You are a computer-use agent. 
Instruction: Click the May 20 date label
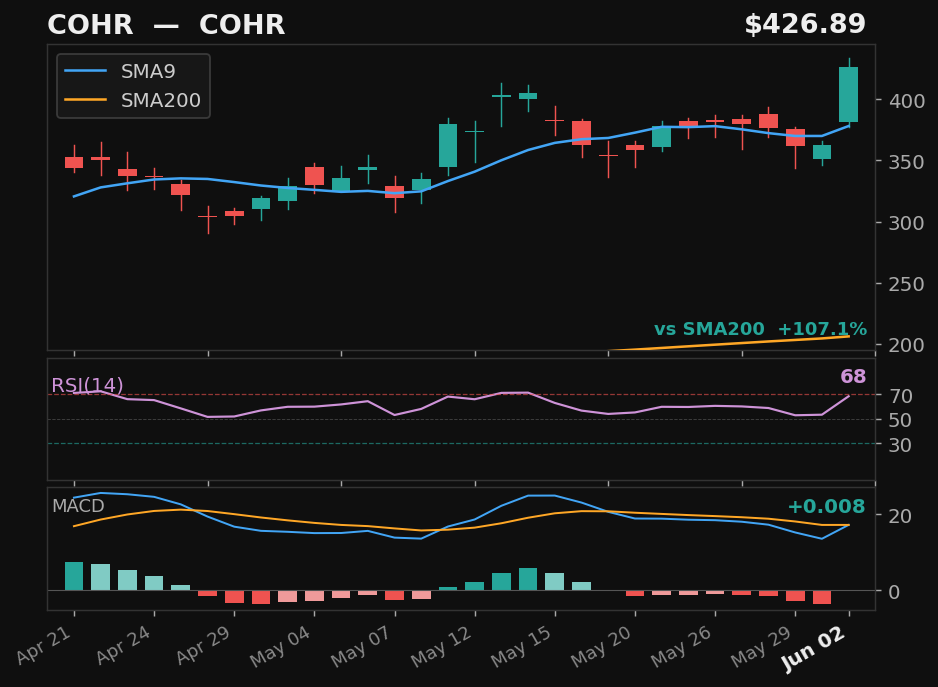(x=601, y=647)
